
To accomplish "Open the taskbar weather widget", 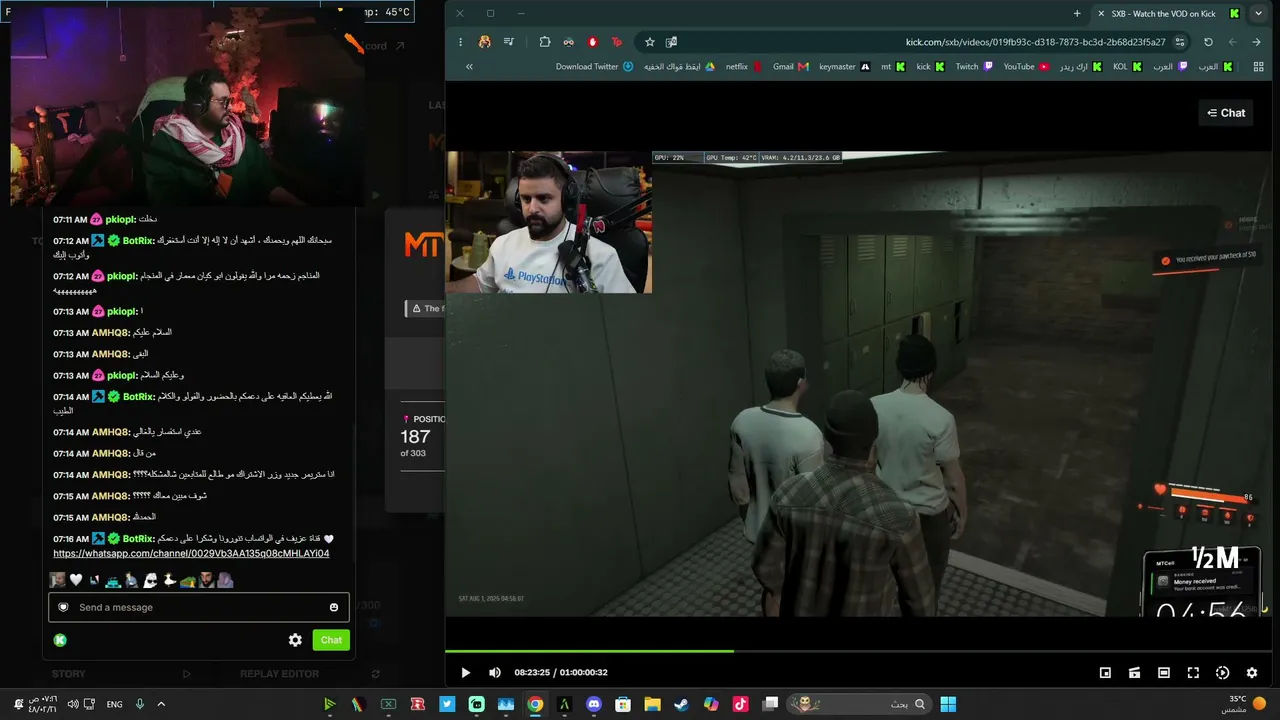I will tap(1244, 704).
